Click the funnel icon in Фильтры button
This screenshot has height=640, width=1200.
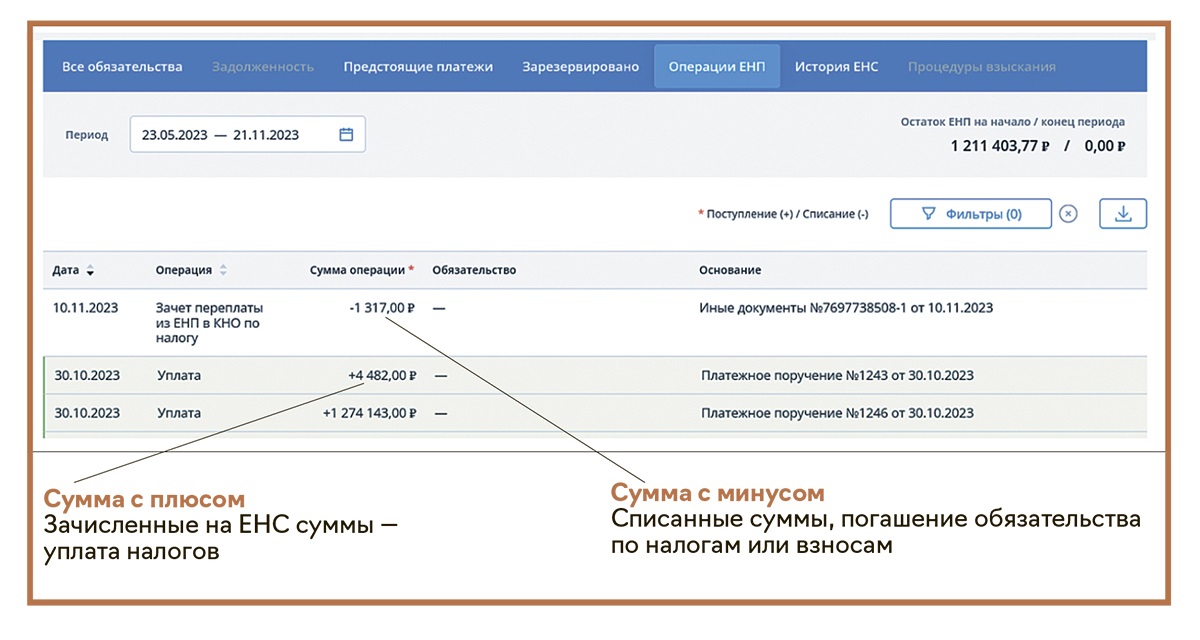[x=928, y=214]
